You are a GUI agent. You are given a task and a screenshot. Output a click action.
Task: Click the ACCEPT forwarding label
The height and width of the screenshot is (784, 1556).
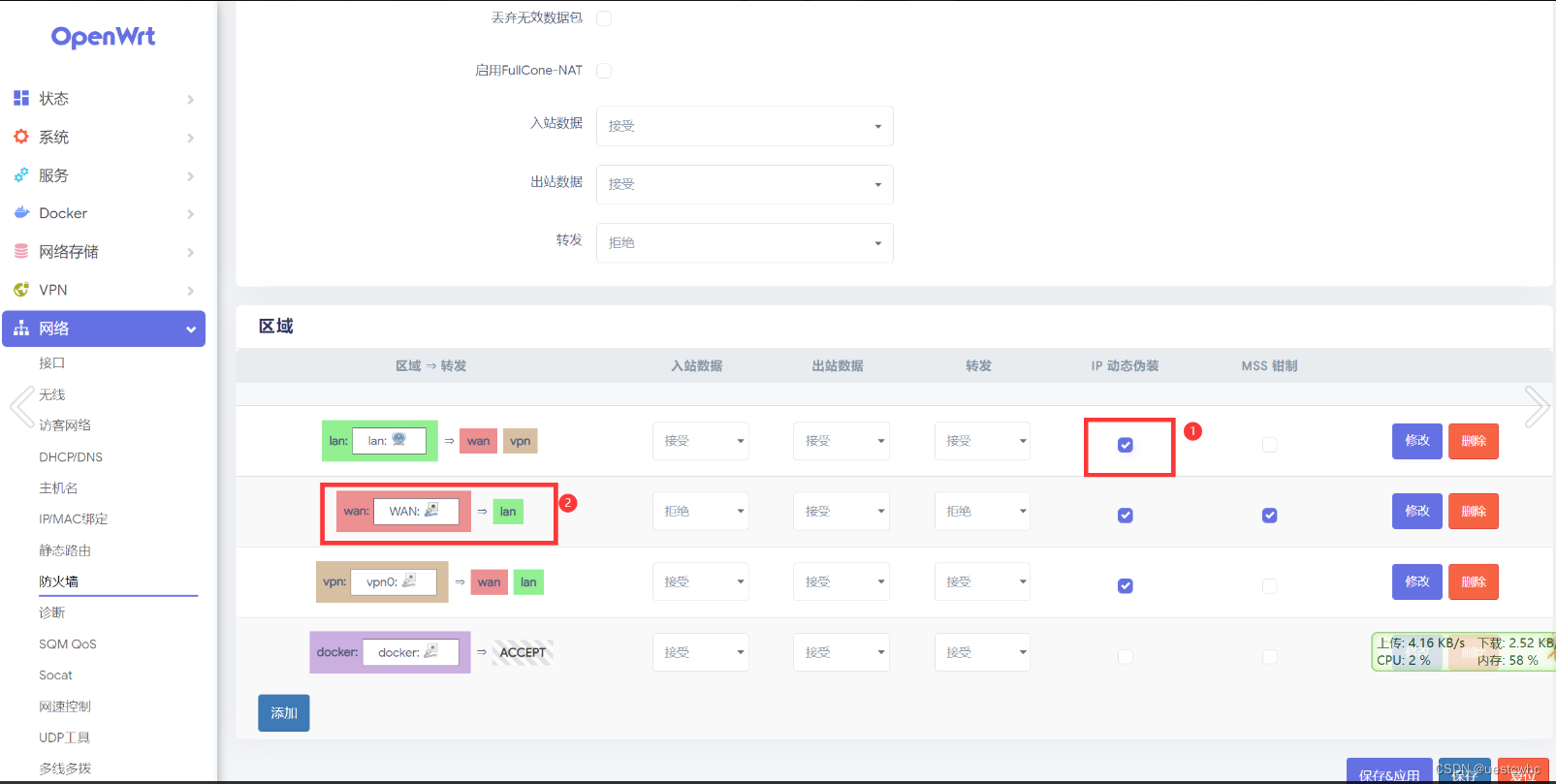click(523, 652)
